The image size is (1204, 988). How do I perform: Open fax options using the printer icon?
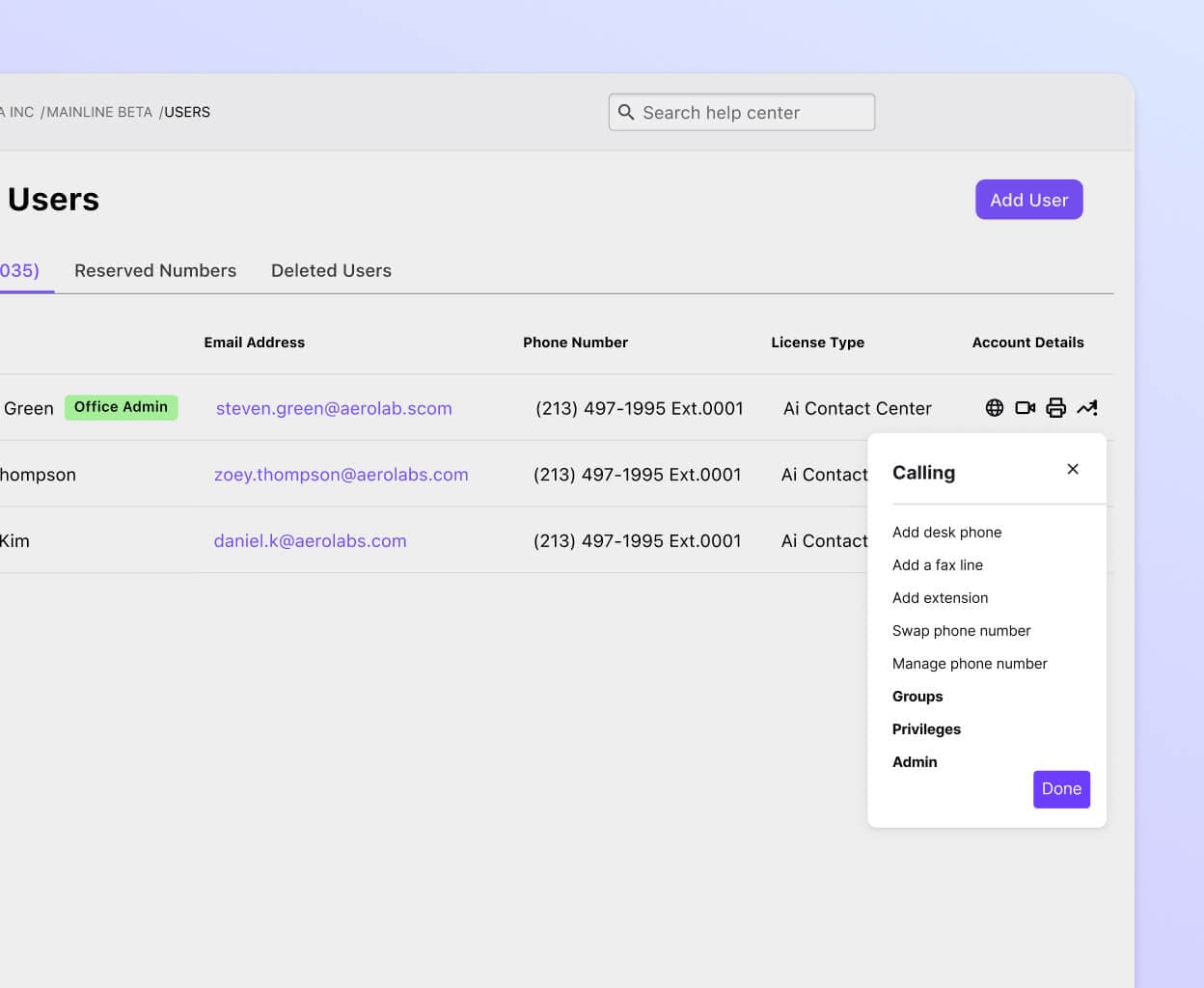[x=1055, y=407]
